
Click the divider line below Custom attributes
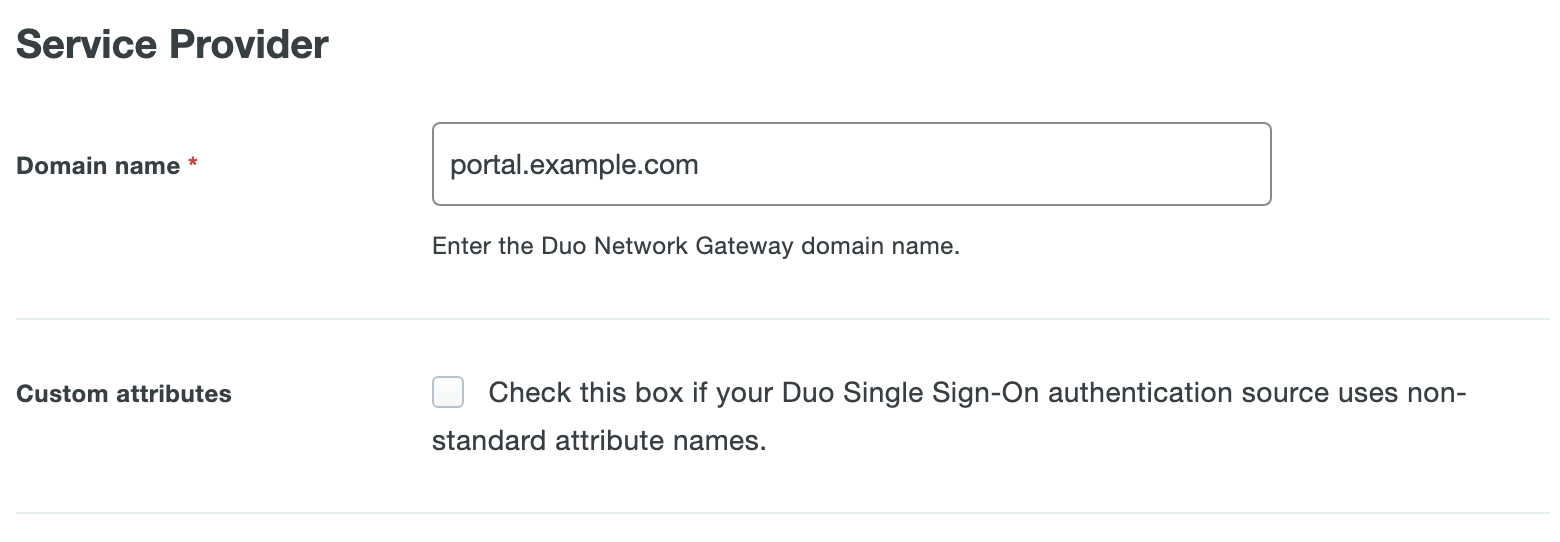[x=782, y=513]
